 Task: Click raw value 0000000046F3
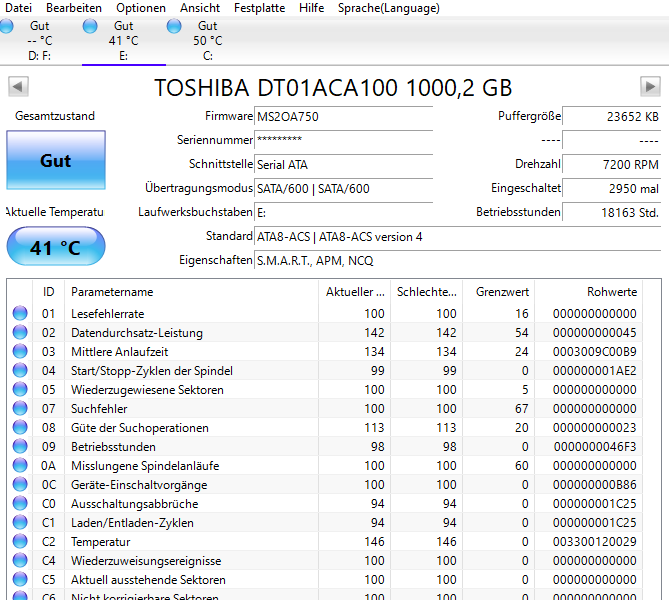[x=595, y=447]
